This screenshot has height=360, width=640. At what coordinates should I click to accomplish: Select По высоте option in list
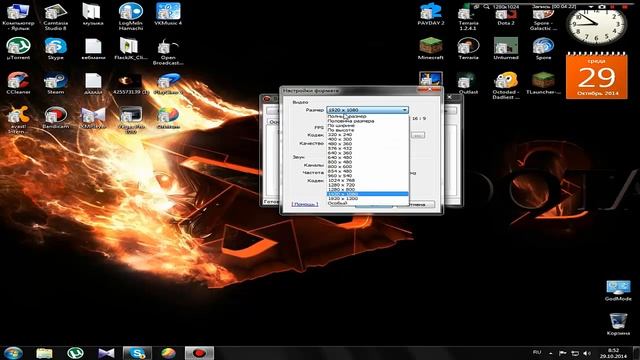click(368, 130)
